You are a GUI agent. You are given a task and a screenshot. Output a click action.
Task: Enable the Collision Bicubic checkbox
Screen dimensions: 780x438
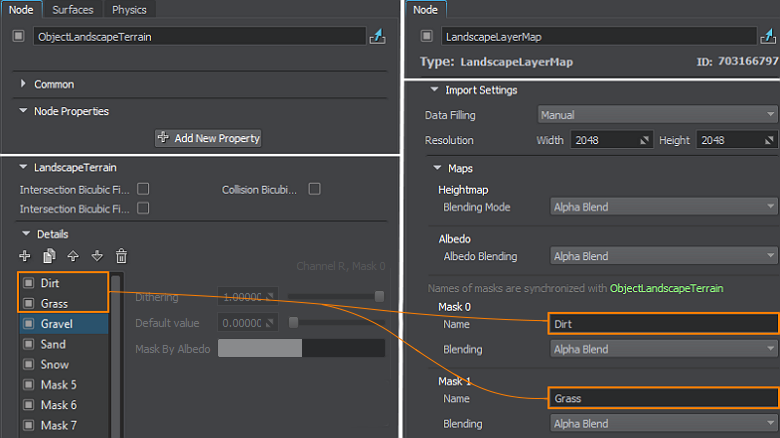(x=314, y=189)
